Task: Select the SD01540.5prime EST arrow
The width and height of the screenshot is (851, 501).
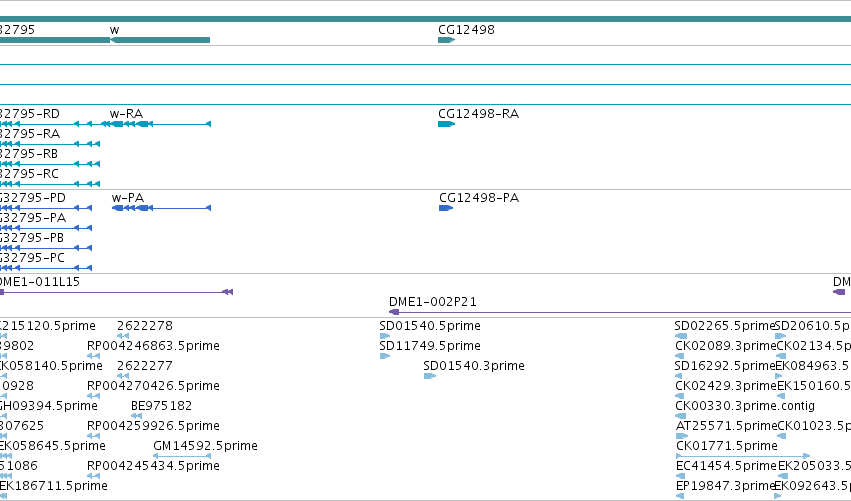Action: 385,336
